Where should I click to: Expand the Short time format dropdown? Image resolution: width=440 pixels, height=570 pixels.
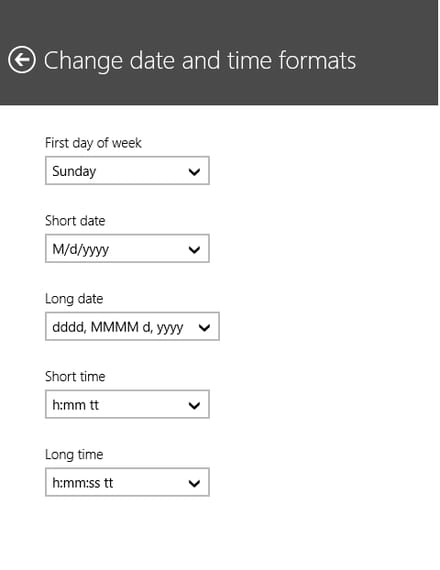(x=127, y=404)
